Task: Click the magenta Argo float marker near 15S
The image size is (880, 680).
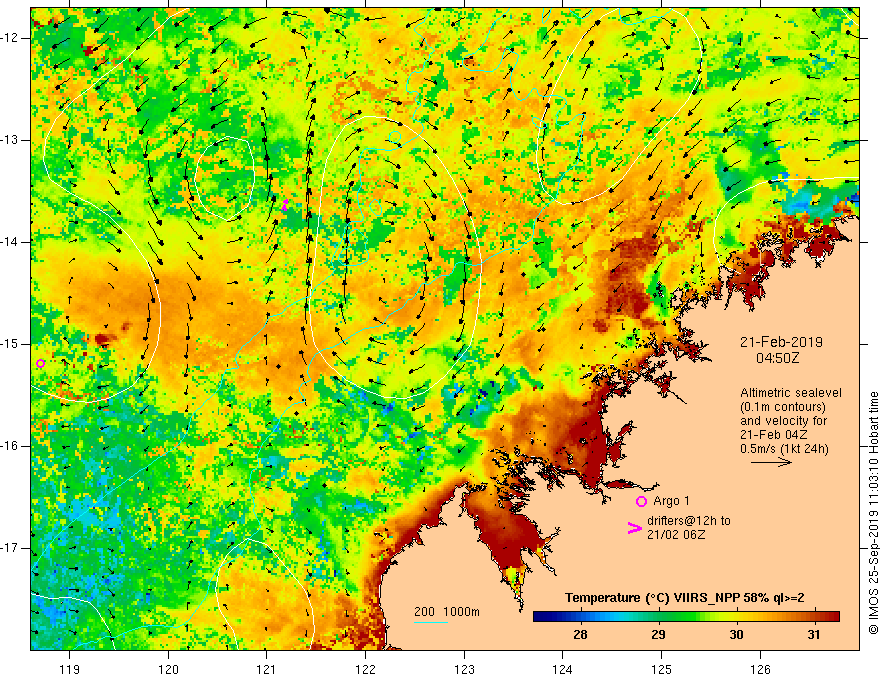Action: pos(40,364)
